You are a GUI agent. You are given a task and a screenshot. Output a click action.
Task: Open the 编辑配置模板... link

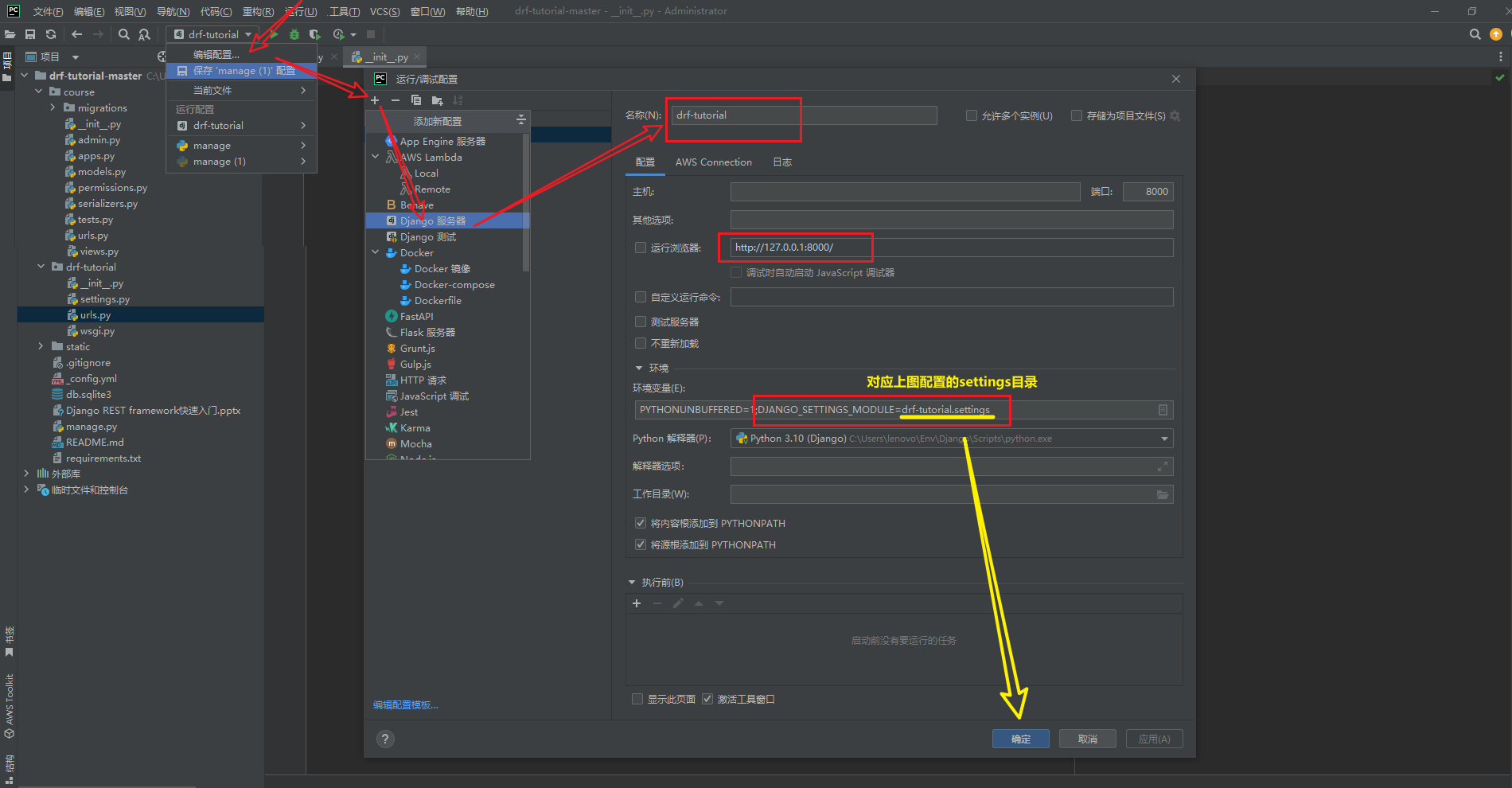pos(406,704)
